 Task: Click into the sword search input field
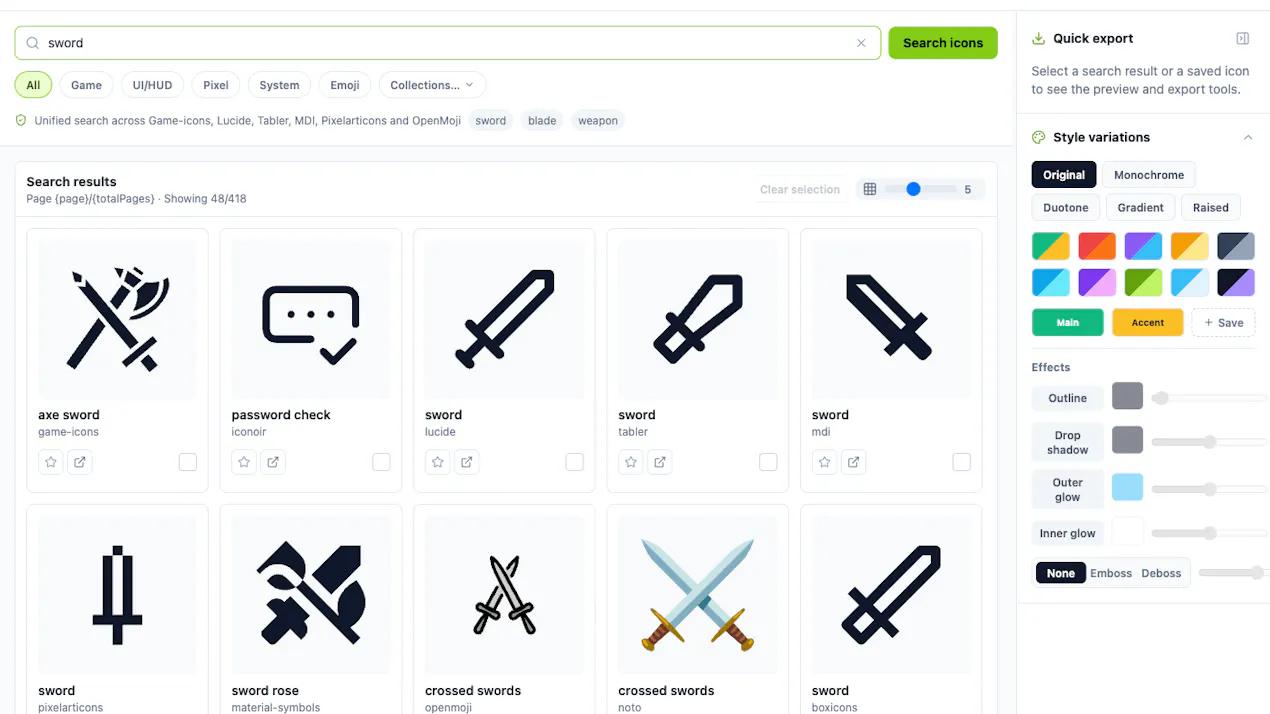click(x=448, y=43)
